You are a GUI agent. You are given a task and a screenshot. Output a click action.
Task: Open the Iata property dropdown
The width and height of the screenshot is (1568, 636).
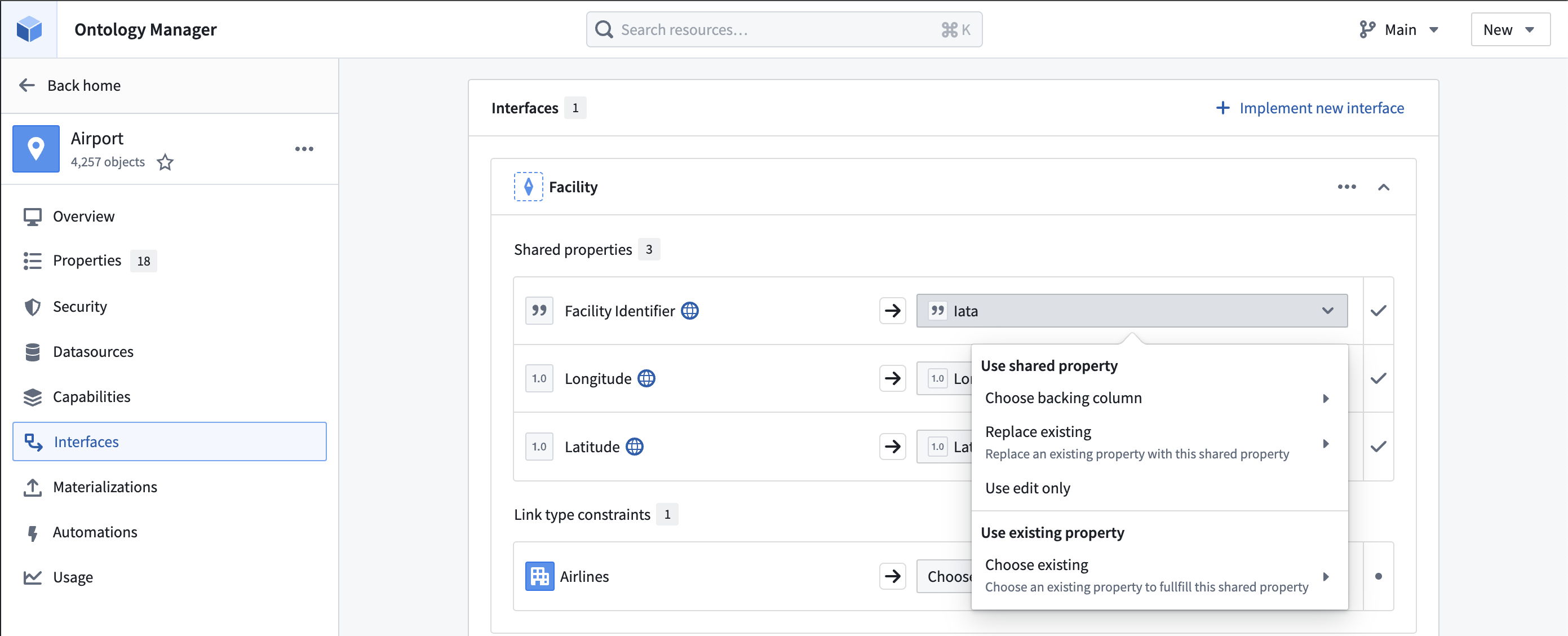coord(1132,311)
